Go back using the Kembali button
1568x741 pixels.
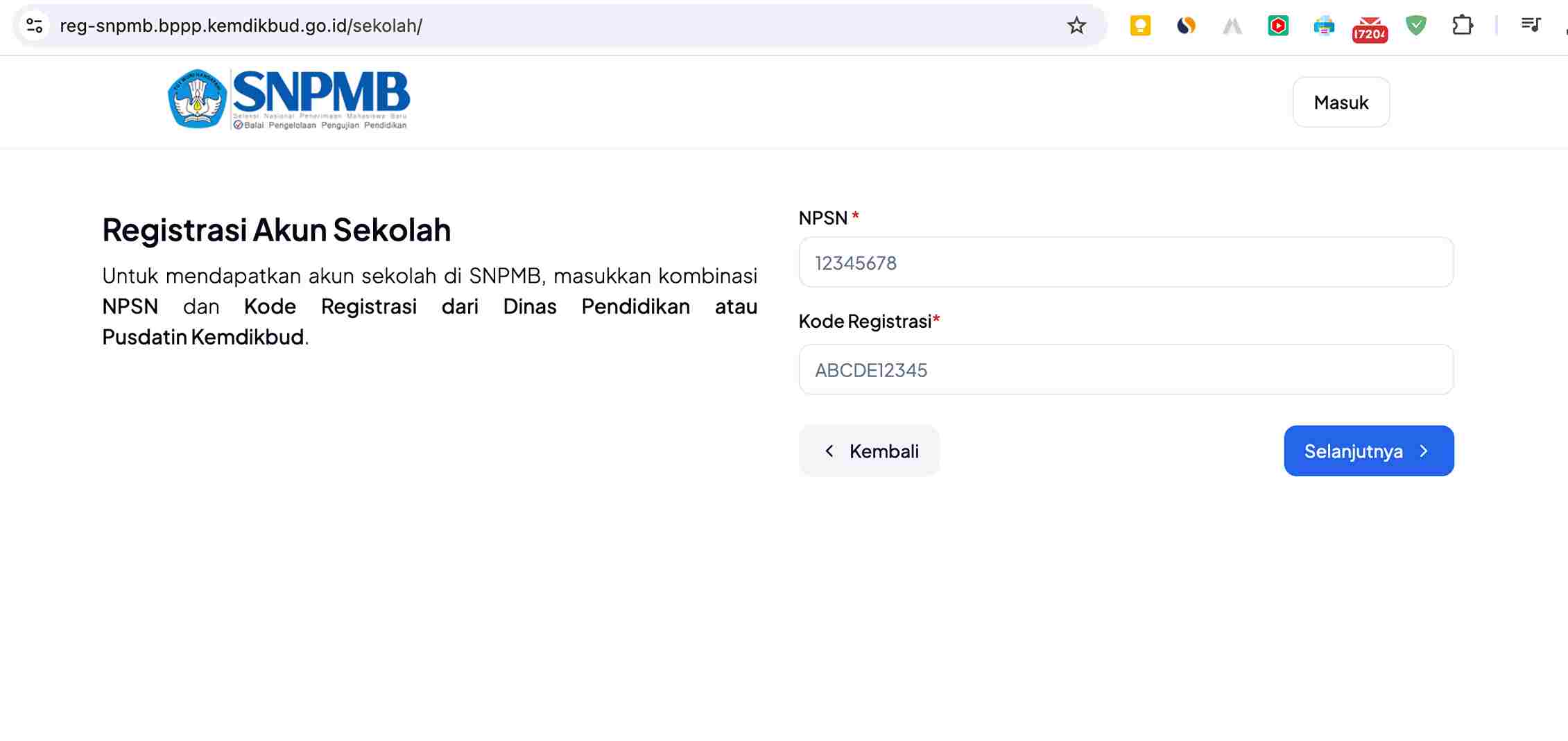869,451
